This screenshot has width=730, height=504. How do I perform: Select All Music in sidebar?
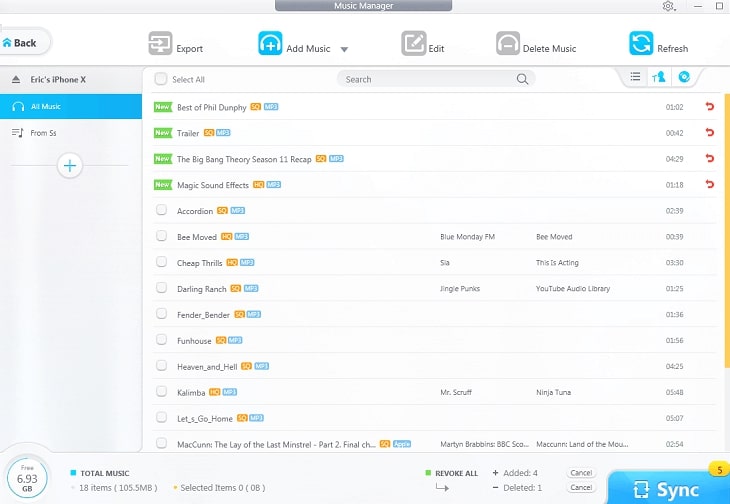pos(71,107)
